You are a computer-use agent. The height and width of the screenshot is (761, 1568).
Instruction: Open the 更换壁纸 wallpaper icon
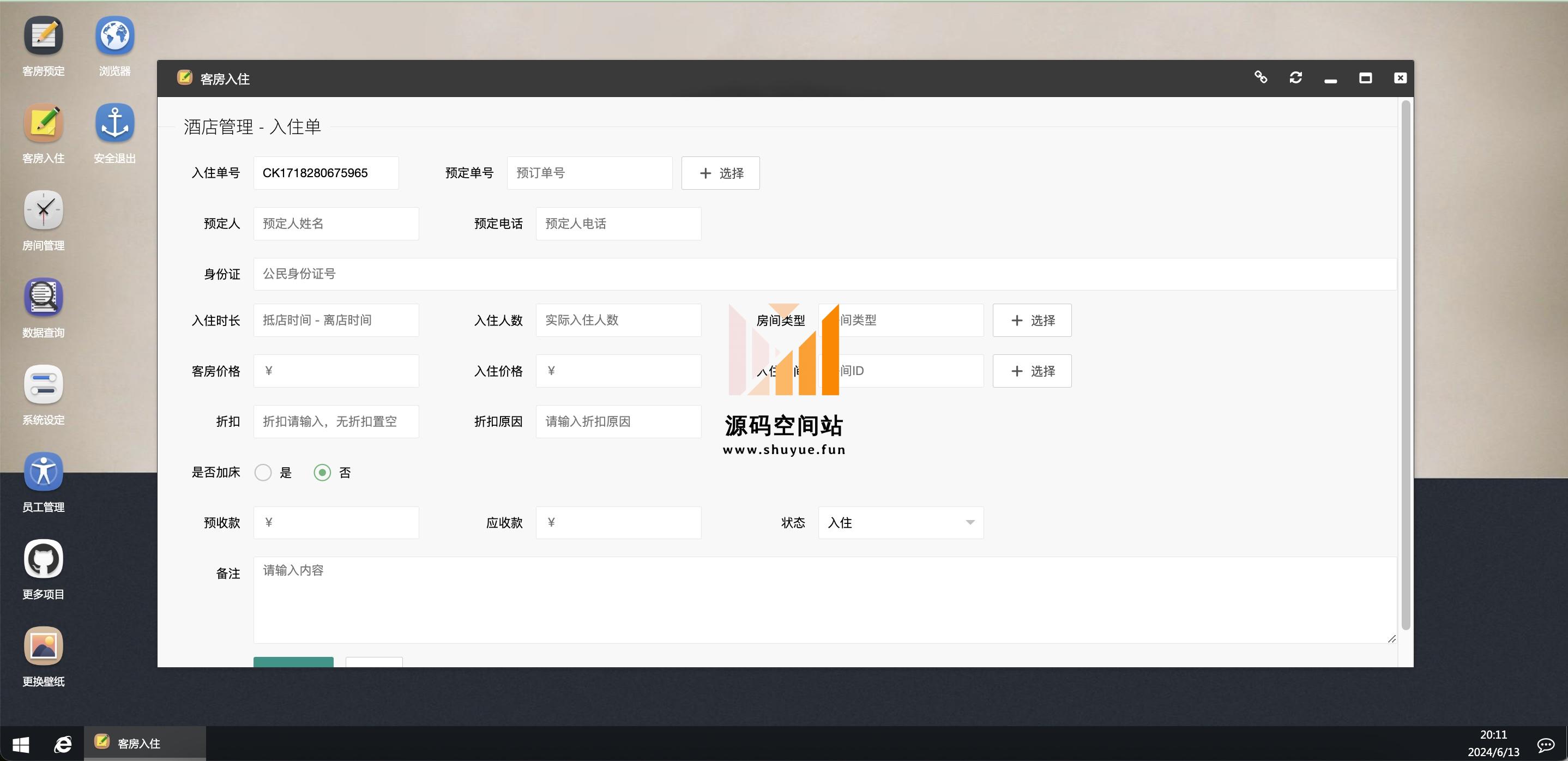[43, 657]
